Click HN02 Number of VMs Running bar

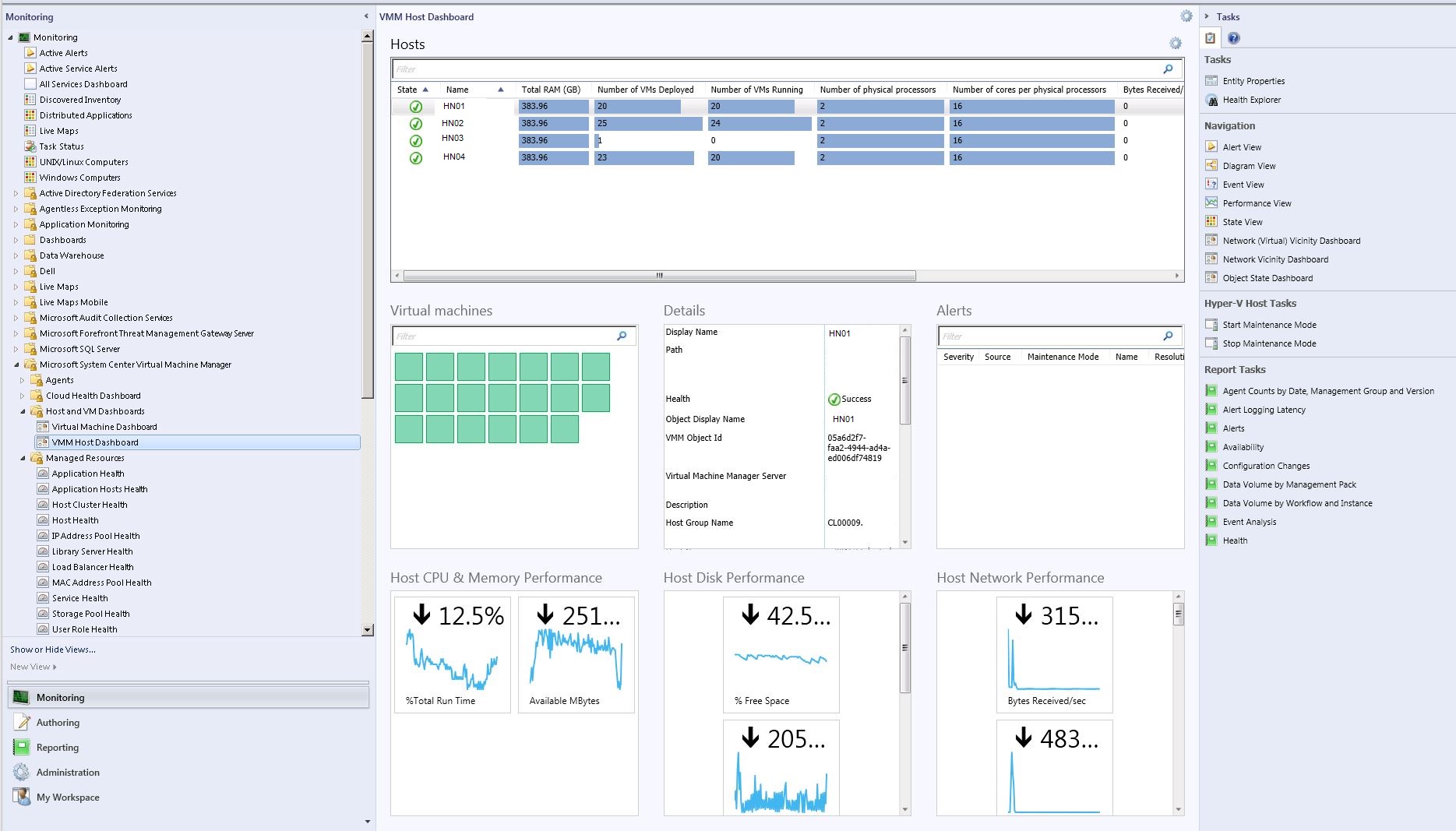point(760,123)
